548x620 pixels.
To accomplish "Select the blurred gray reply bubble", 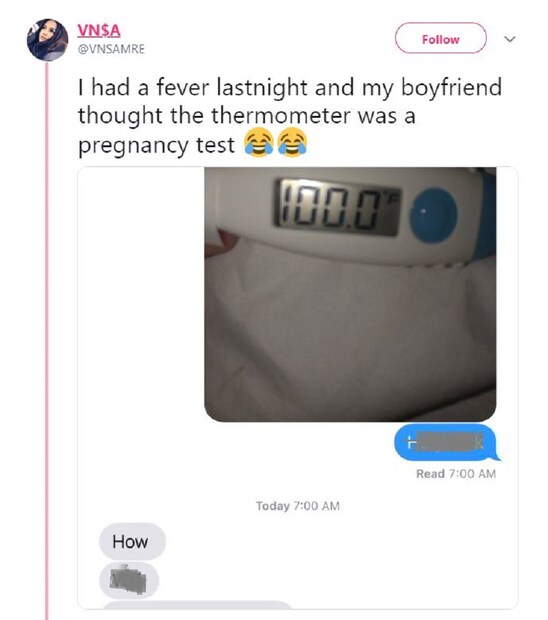I will pos(129,580).
